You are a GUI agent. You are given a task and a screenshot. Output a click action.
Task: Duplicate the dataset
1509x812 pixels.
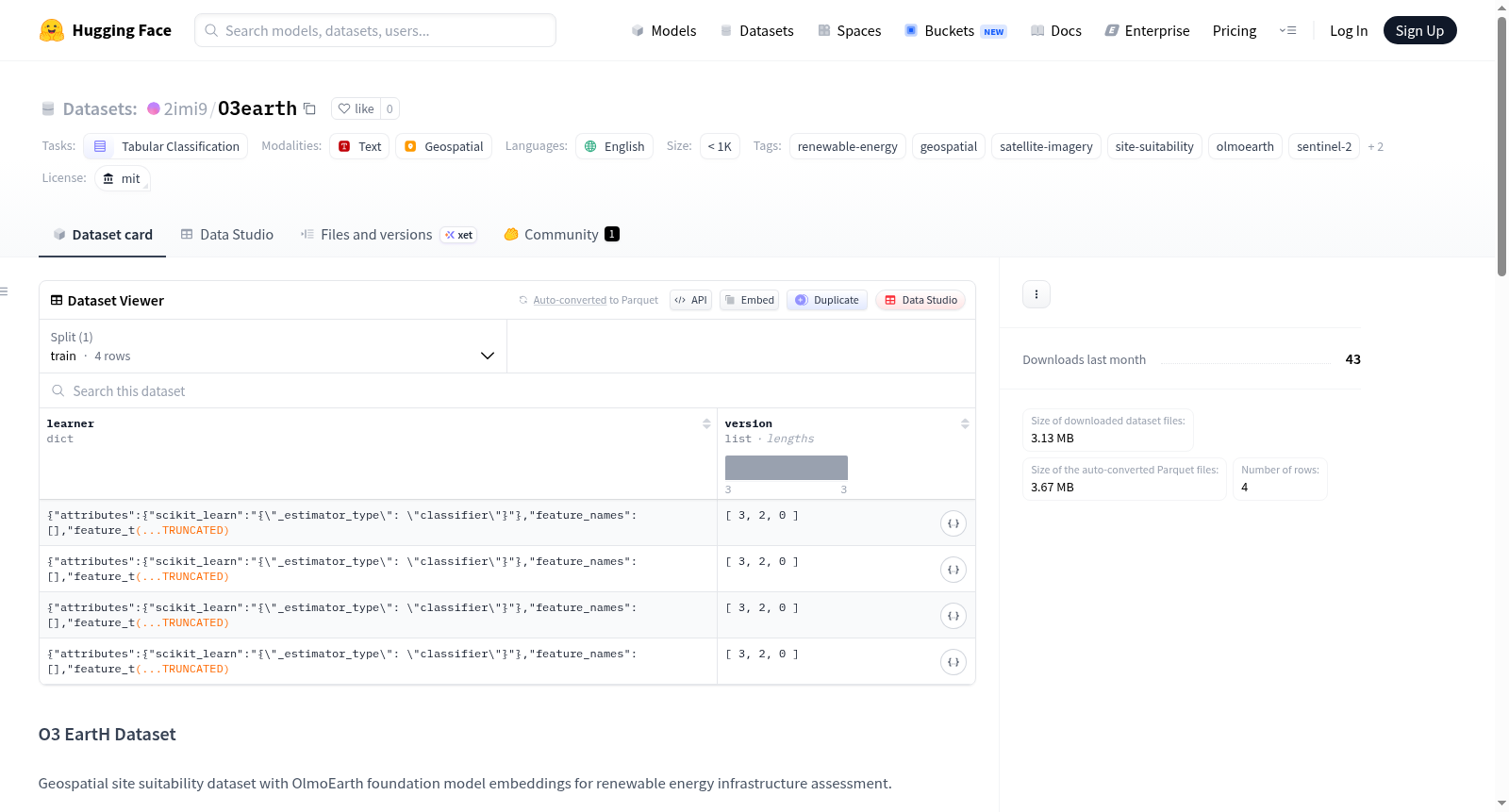coord(827,300)
